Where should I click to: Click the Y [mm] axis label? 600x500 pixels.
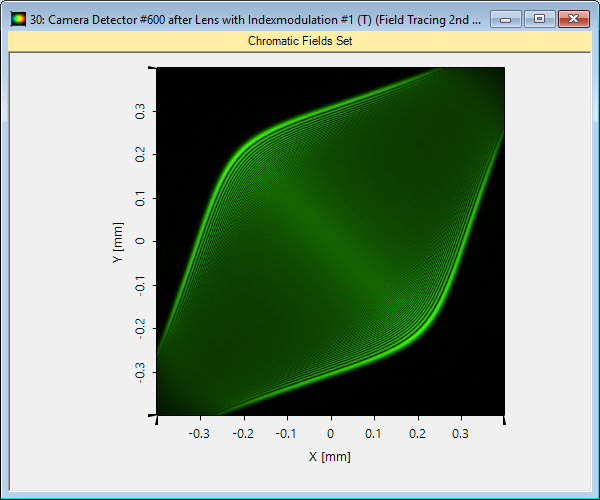(118, 242)
